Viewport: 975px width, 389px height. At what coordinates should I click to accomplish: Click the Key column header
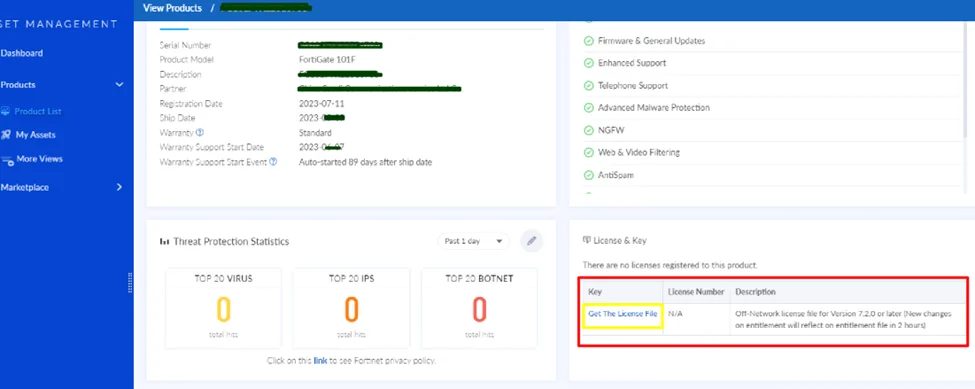pos(595,291)
